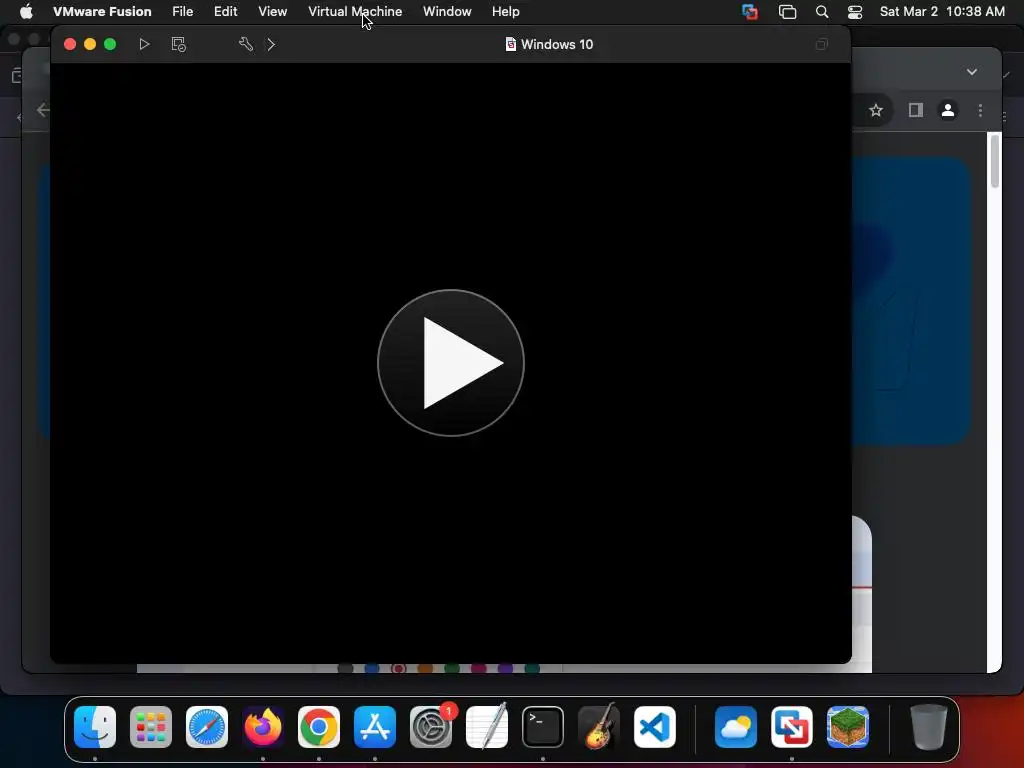Open Visual Studio Code in the Dock
Screen dimensions: 1024x768
[655, 727]
